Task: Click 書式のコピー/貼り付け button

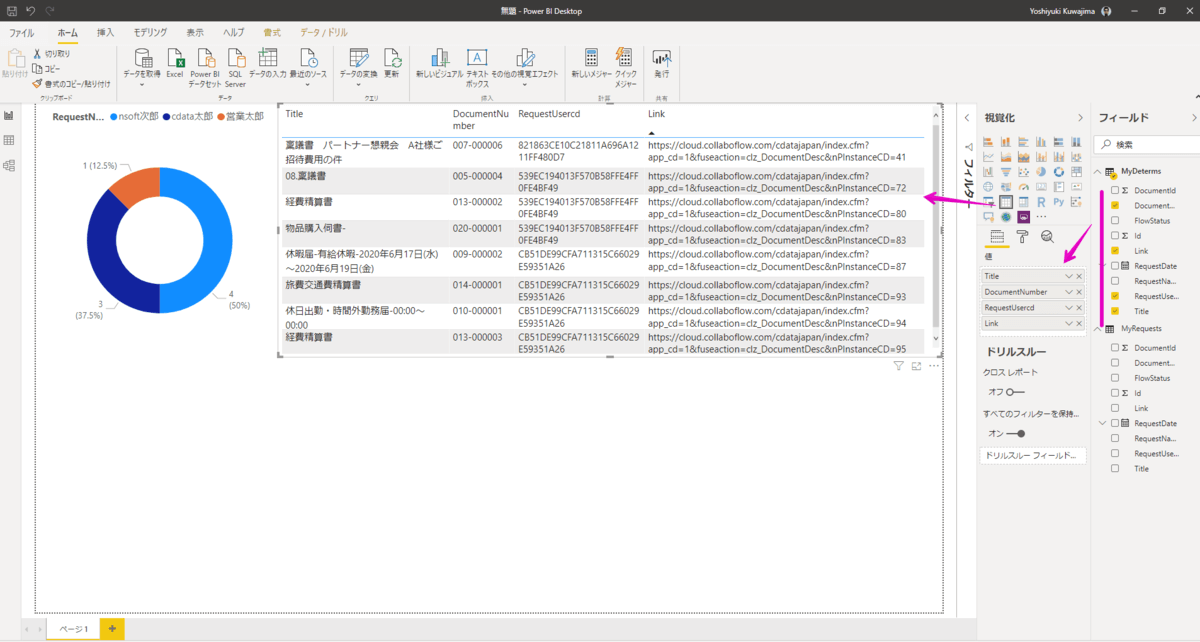Action: tap(70, 84)
